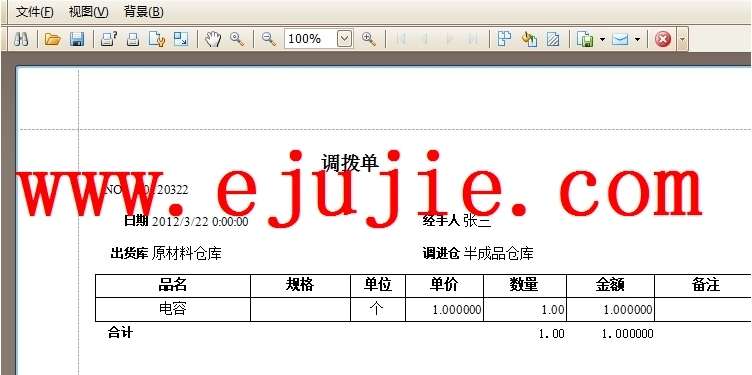Click the 电容 item cell
Image resolution: width=752 pixels, height=375 pixels.
pyautogui.click(x=173, y=309)
